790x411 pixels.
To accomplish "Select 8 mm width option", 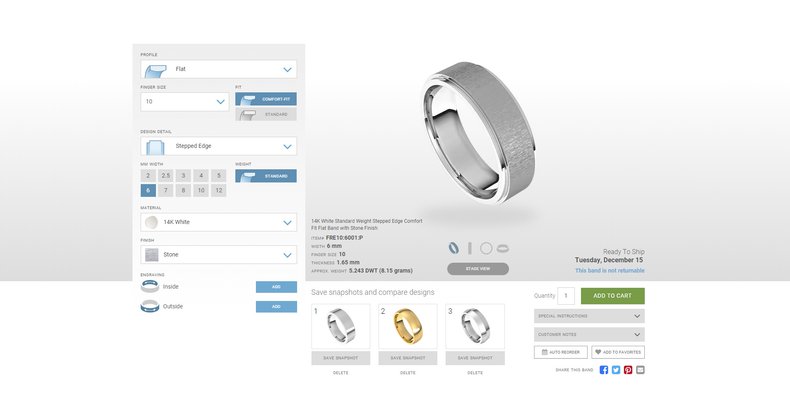I will click(183, 190).
